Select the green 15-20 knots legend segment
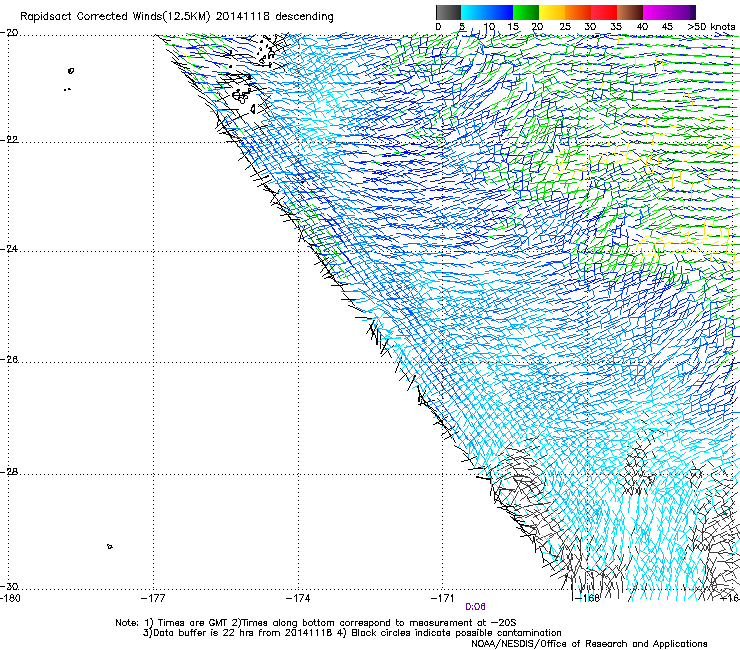The image size is (740, 650). (526, 12)
